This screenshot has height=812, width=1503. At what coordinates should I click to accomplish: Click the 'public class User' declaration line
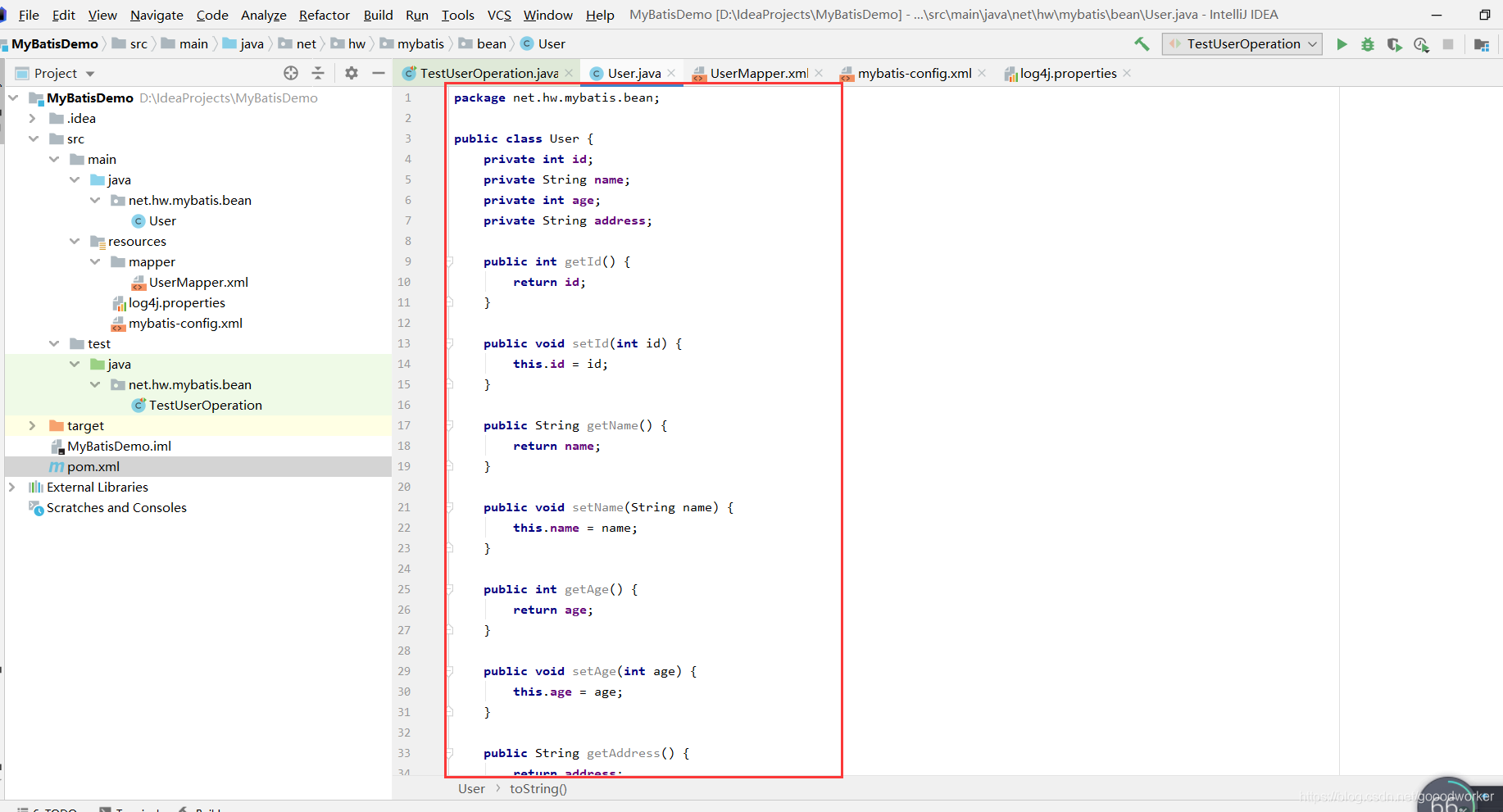[523, 138]
